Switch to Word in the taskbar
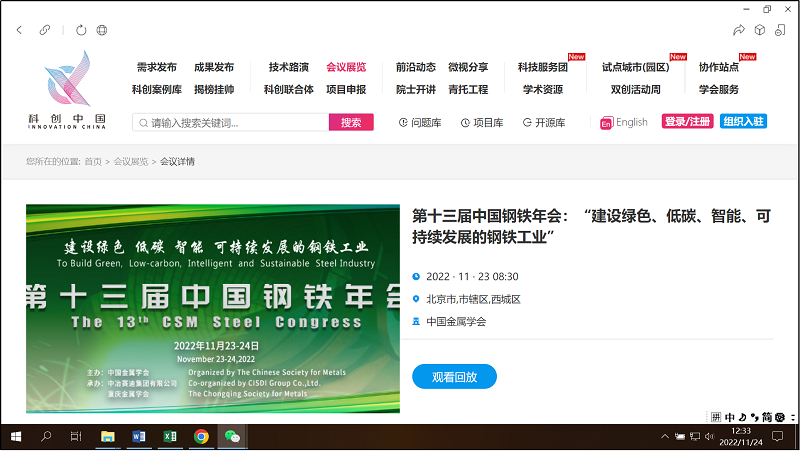This screenshot has width=800, height=451. [x=139, y=437]
